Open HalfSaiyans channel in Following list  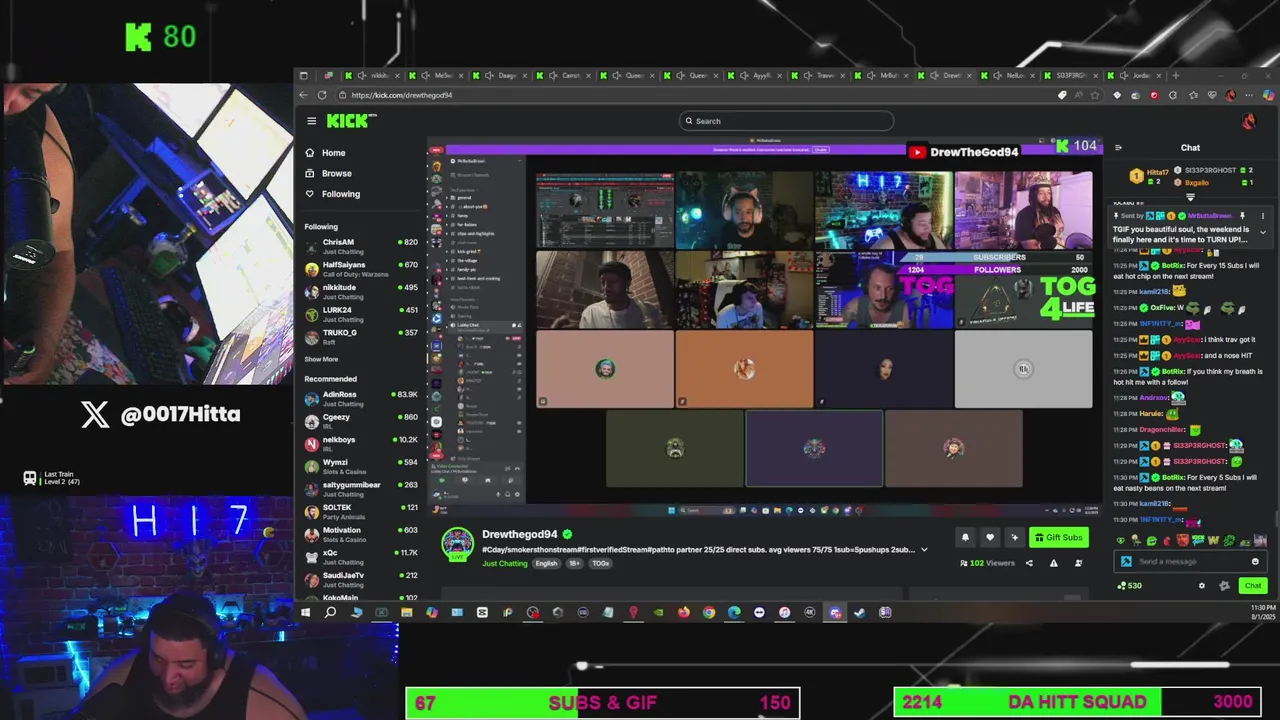coord(360,269)
